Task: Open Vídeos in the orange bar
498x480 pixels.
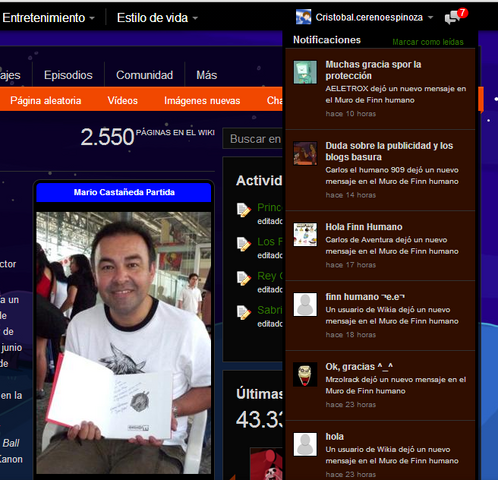Action: pos(122,100)
